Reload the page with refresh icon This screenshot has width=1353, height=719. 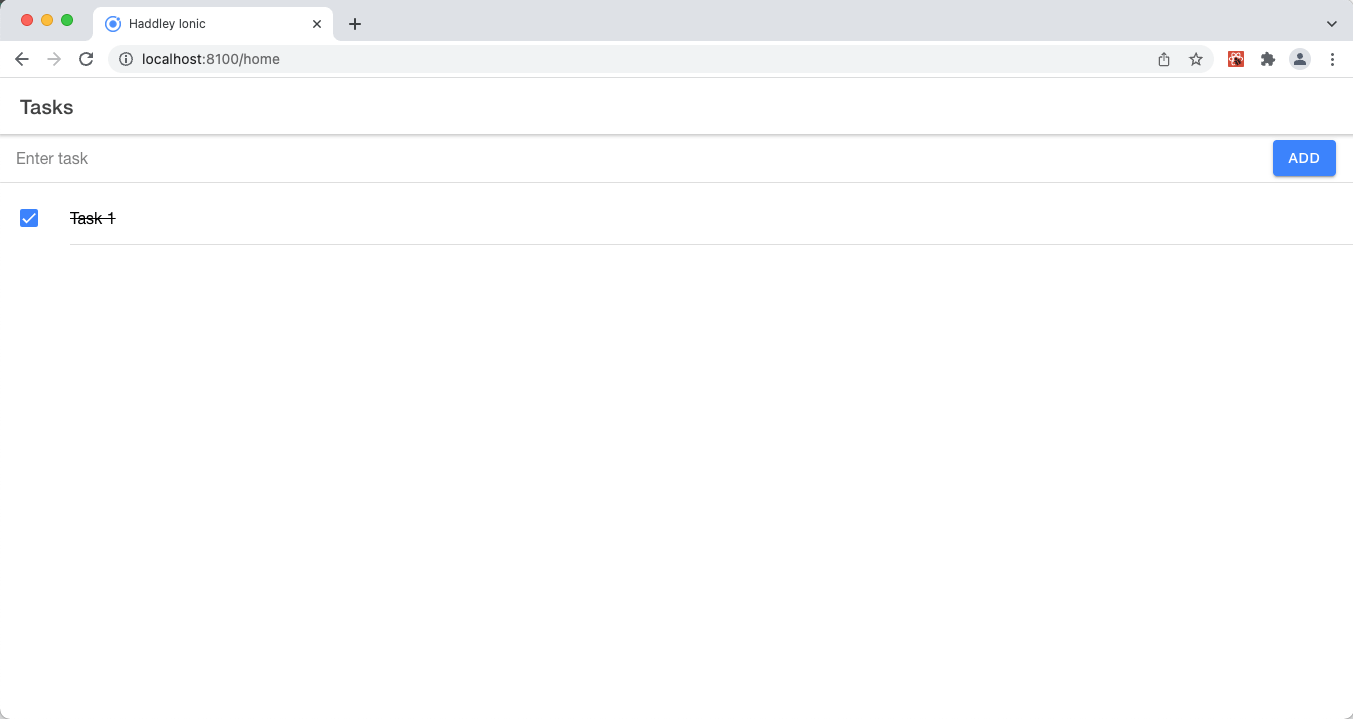[86, 59]
